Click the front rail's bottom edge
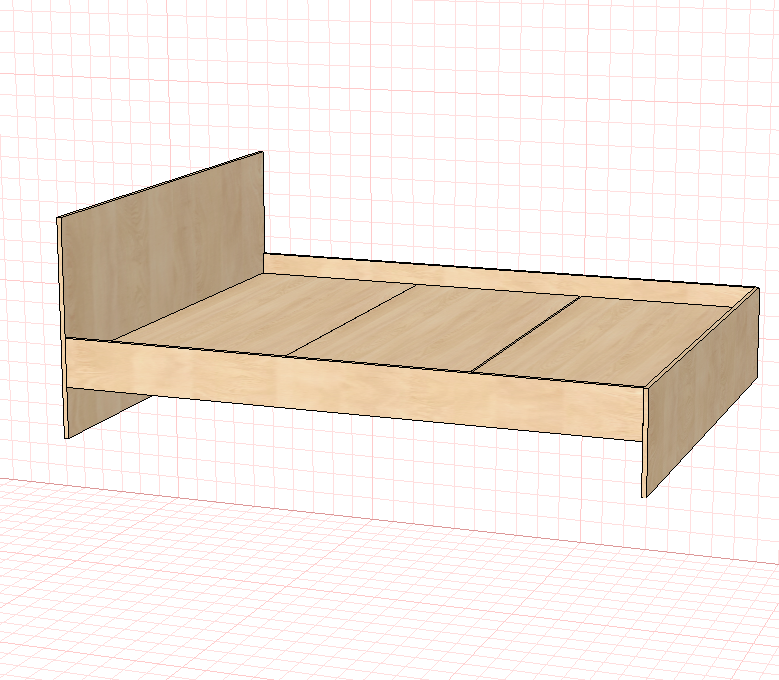Image resolution: width=779 pixels, height=680 pixels. [x=355, y=414]
